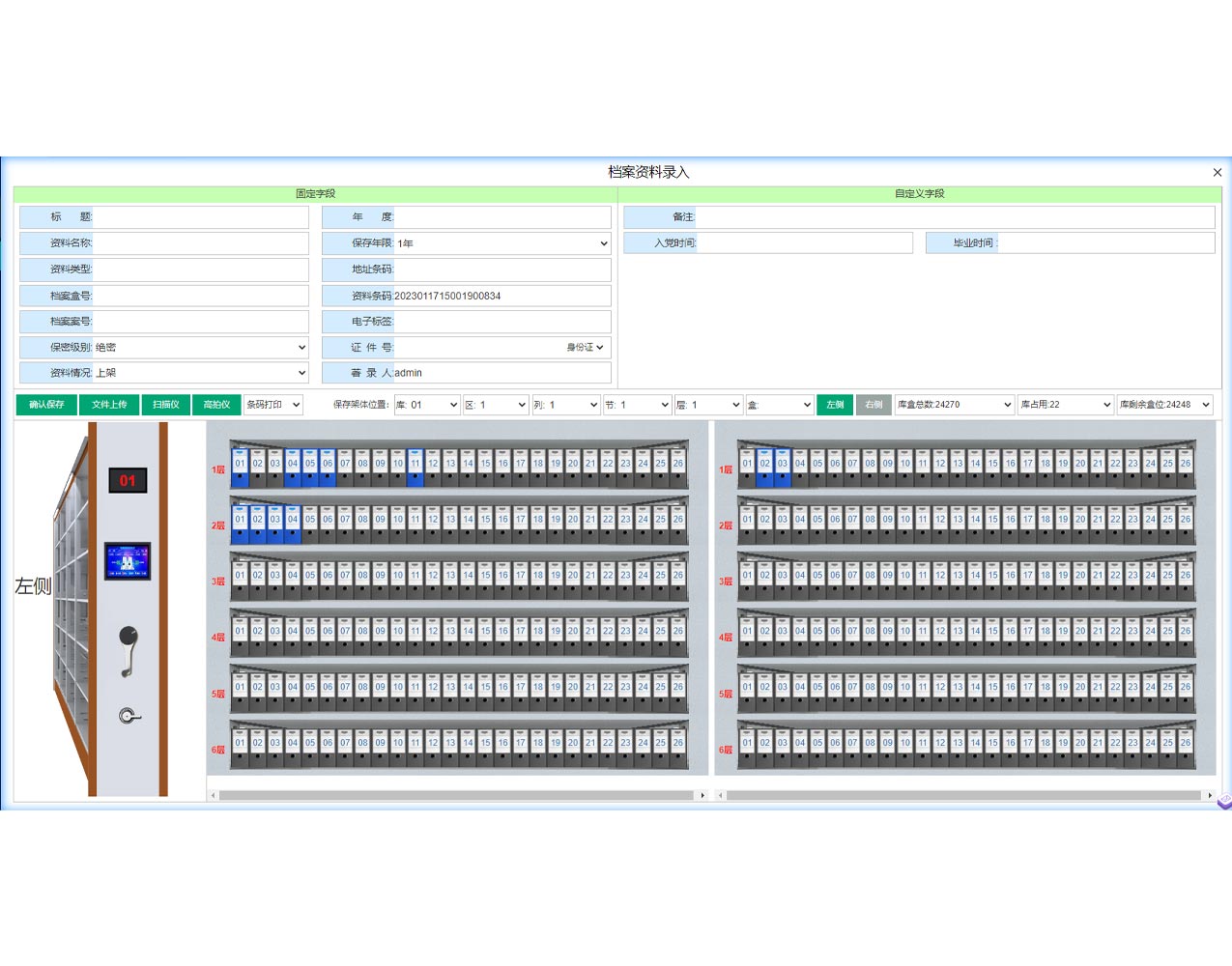This screenshot has width=1232, height=966.
Task: Expand the 保存年限 dropdown
Action: (501, 243)
